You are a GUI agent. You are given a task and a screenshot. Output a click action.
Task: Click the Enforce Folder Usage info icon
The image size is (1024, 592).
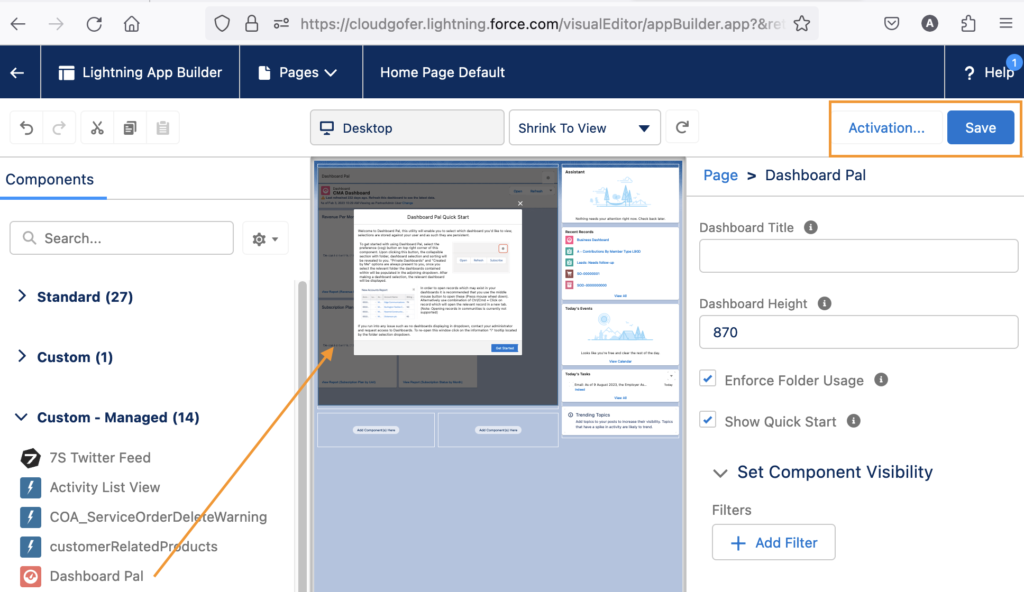coord(881,380)
